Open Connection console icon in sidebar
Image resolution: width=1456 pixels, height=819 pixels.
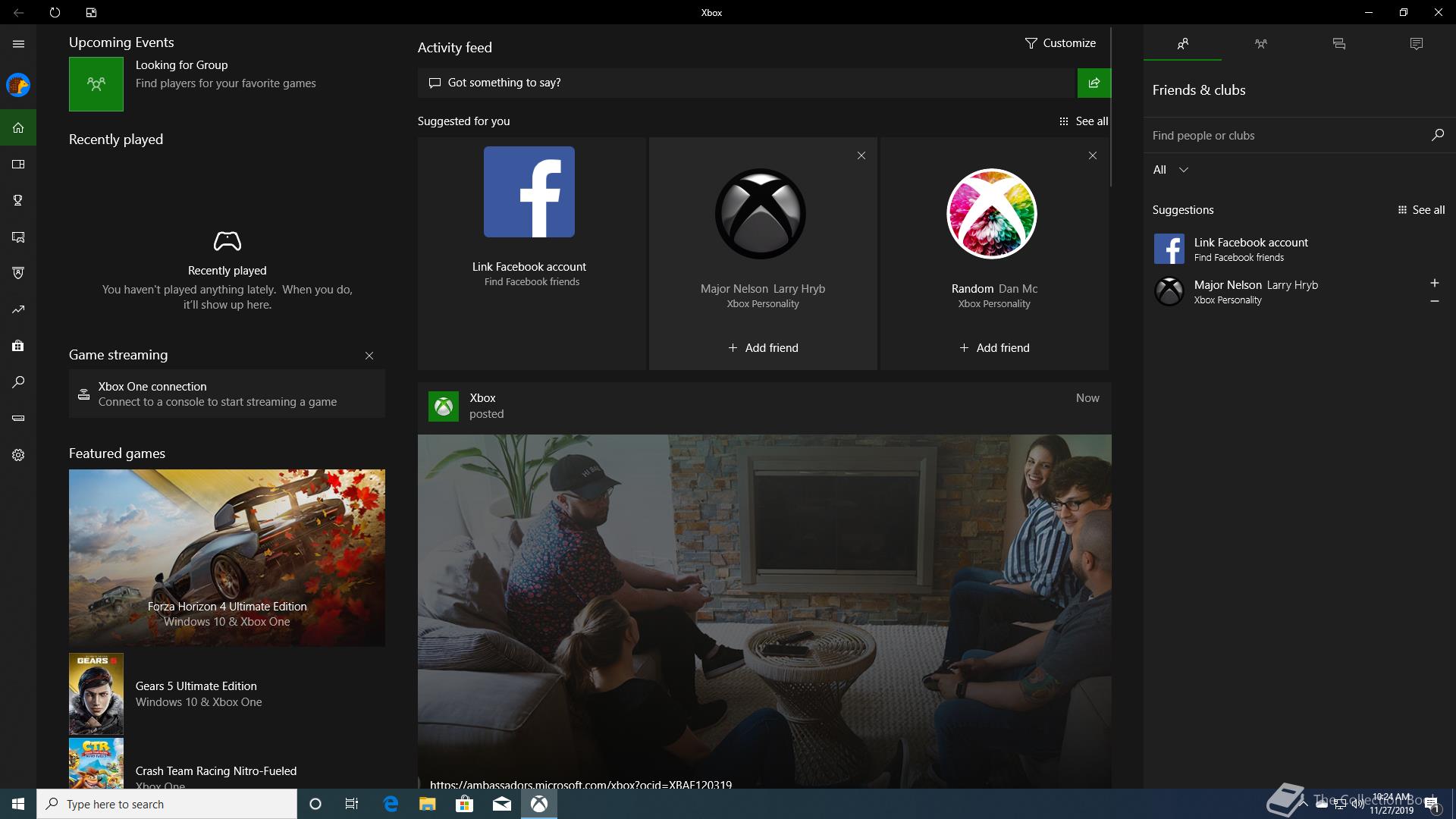[x=18, y=418]
